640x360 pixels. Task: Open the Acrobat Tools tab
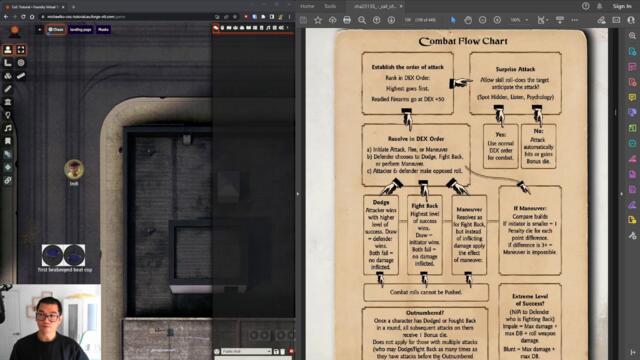pyautogui.click(x=330, y=6)
